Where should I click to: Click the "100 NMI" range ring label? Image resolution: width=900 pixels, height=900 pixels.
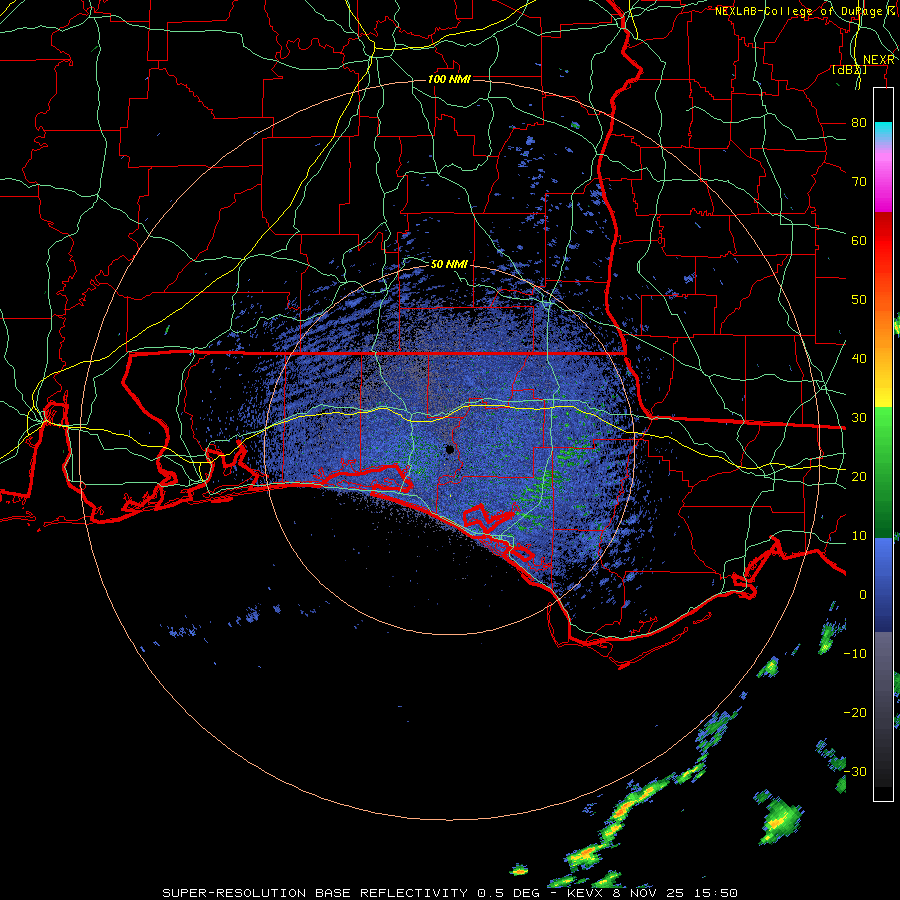(449, 79)
